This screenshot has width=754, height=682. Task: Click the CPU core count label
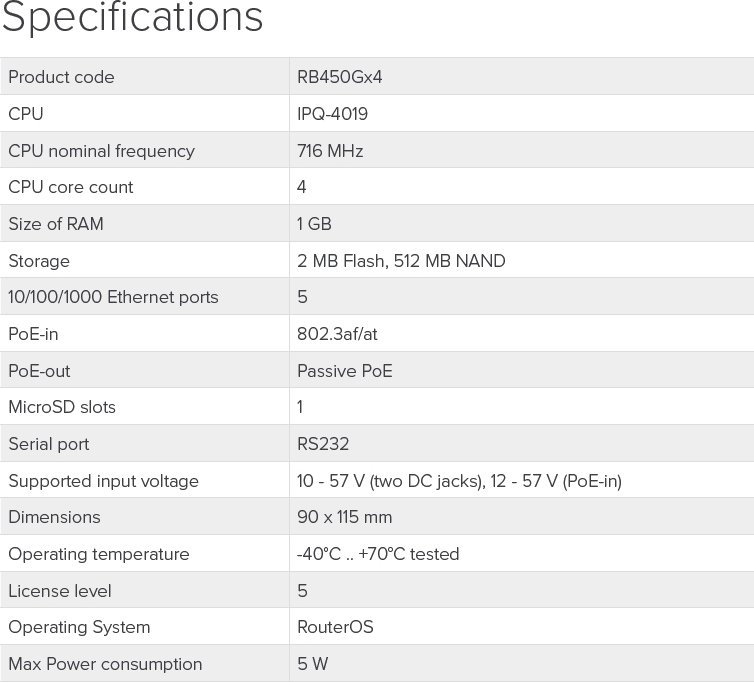click(x=71, y=187)
